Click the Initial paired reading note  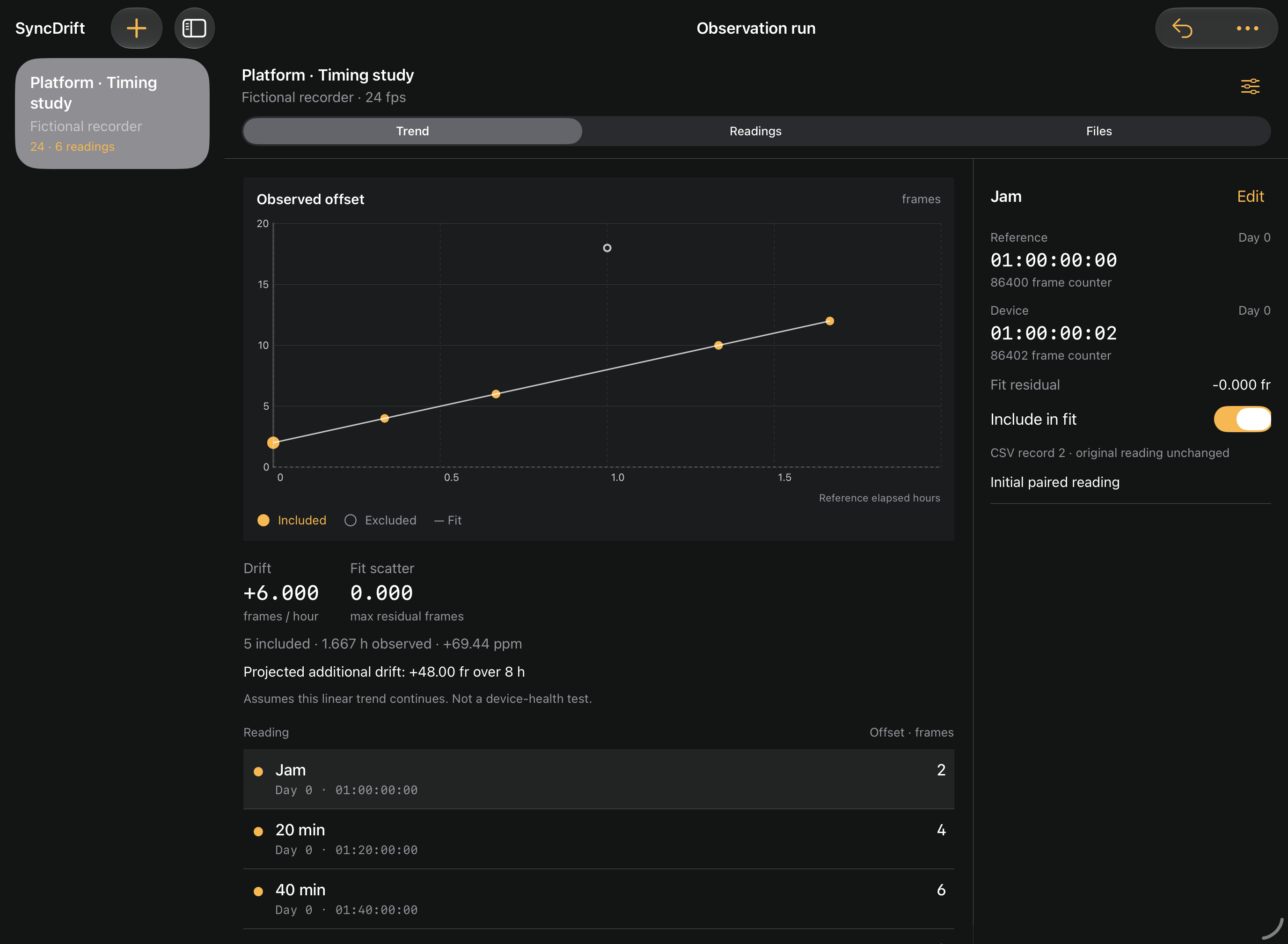[x=1054, y=482]
